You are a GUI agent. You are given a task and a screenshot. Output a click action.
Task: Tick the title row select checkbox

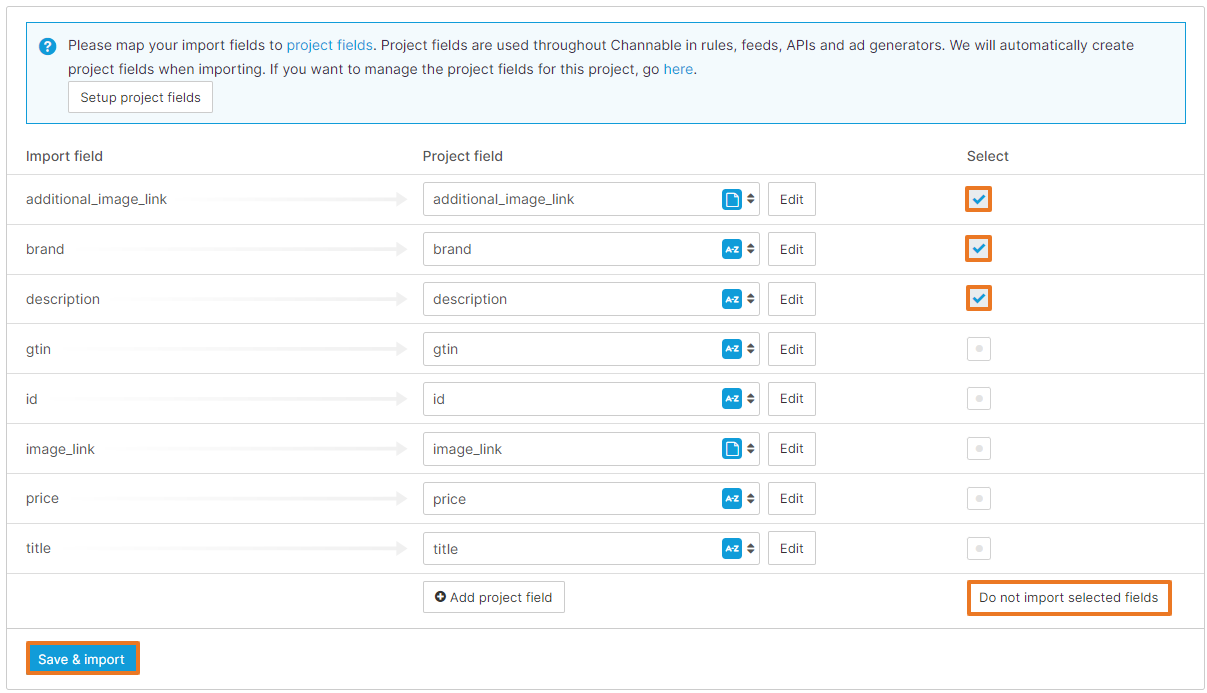979,549
